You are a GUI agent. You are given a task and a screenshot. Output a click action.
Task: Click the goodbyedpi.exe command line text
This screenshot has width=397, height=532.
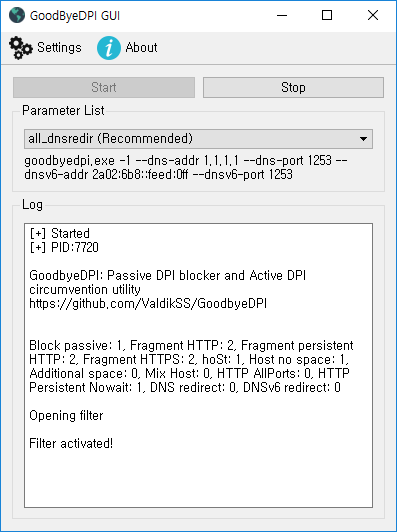coord(186,167)
